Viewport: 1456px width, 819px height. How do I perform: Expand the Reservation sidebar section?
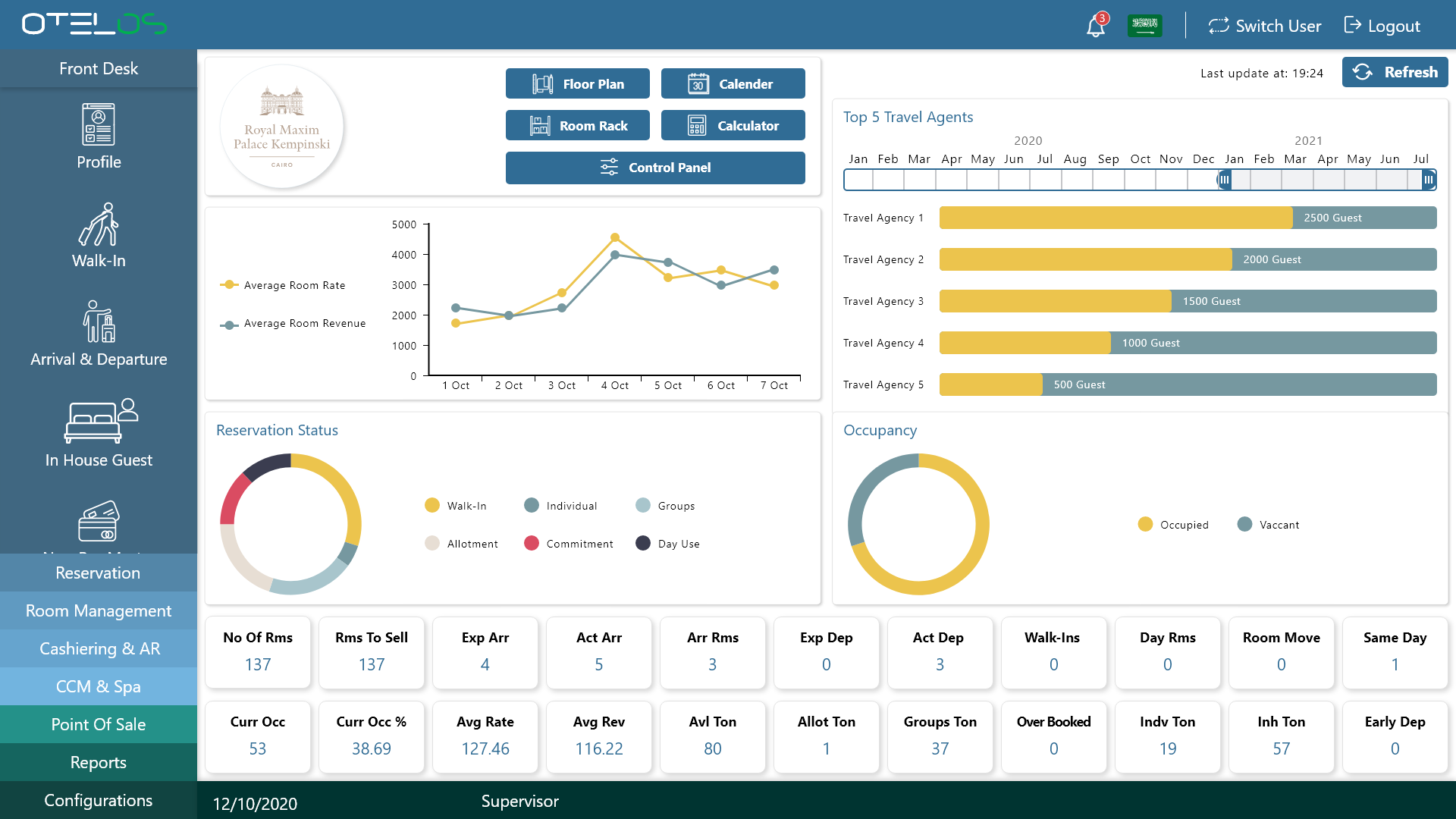tap(99, 573)
